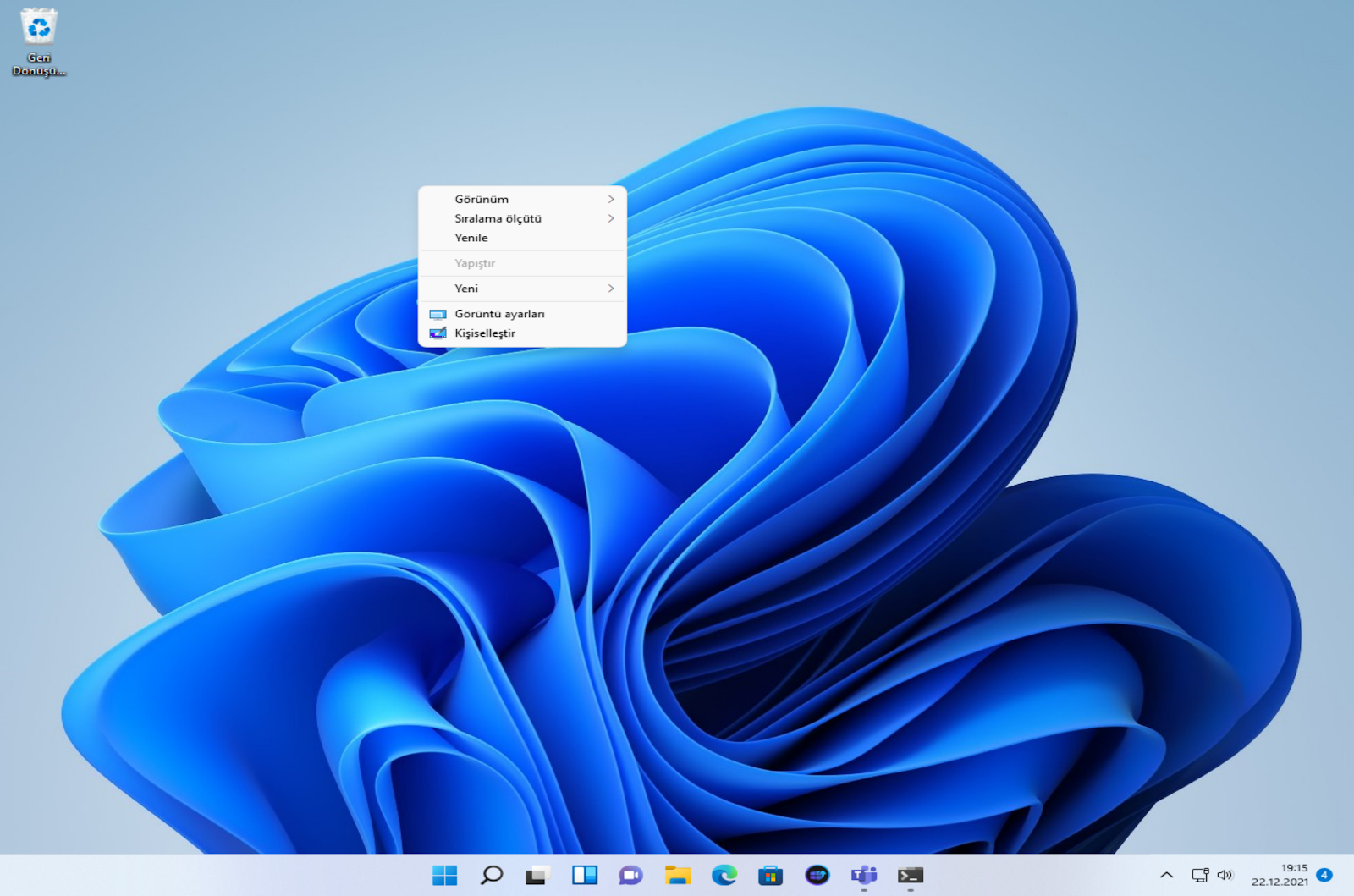Viewport: 1354px width, 896px height.
Task: Launch Microsoft Edge from the taskbar
Action: click(724, 875)
